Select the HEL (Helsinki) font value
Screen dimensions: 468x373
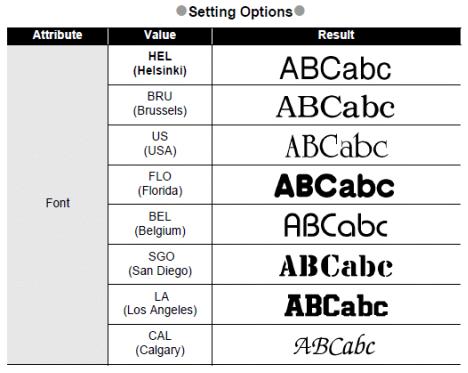click(160, 64)
